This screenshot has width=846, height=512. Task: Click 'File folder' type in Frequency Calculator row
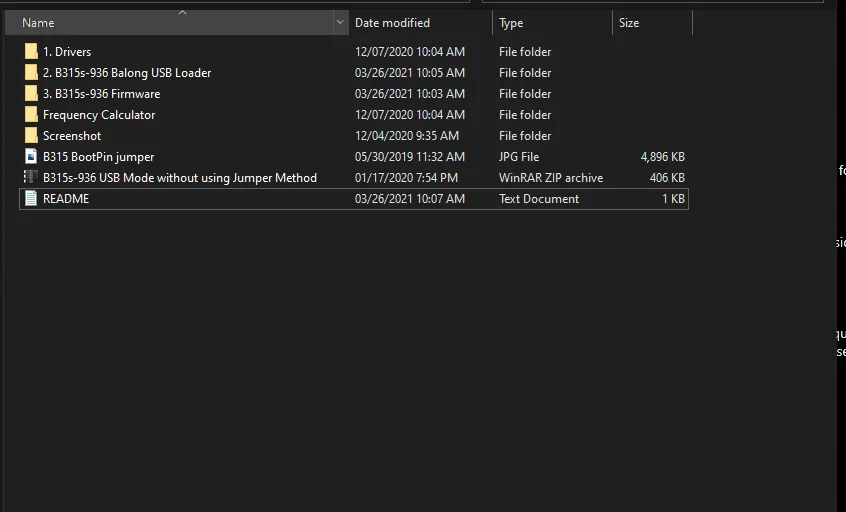coord(525,115)
